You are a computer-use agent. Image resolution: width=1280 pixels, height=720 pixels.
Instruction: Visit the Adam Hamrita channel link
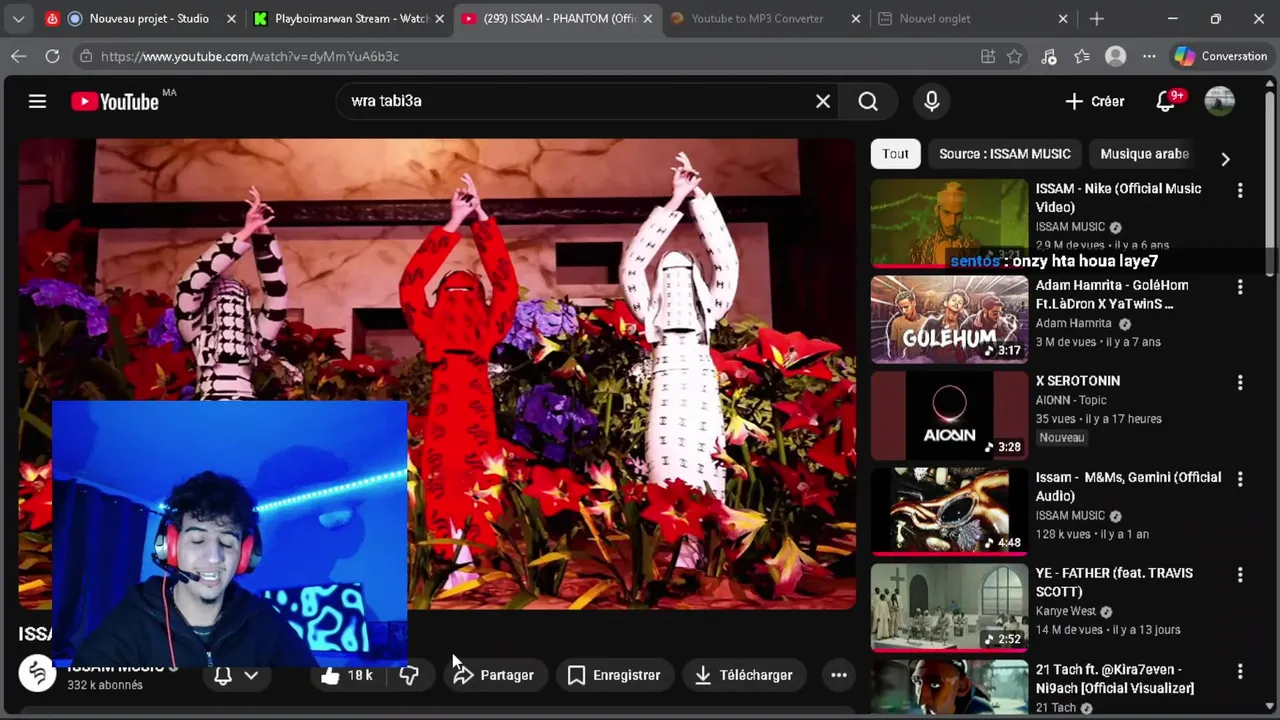[1073, 323]
